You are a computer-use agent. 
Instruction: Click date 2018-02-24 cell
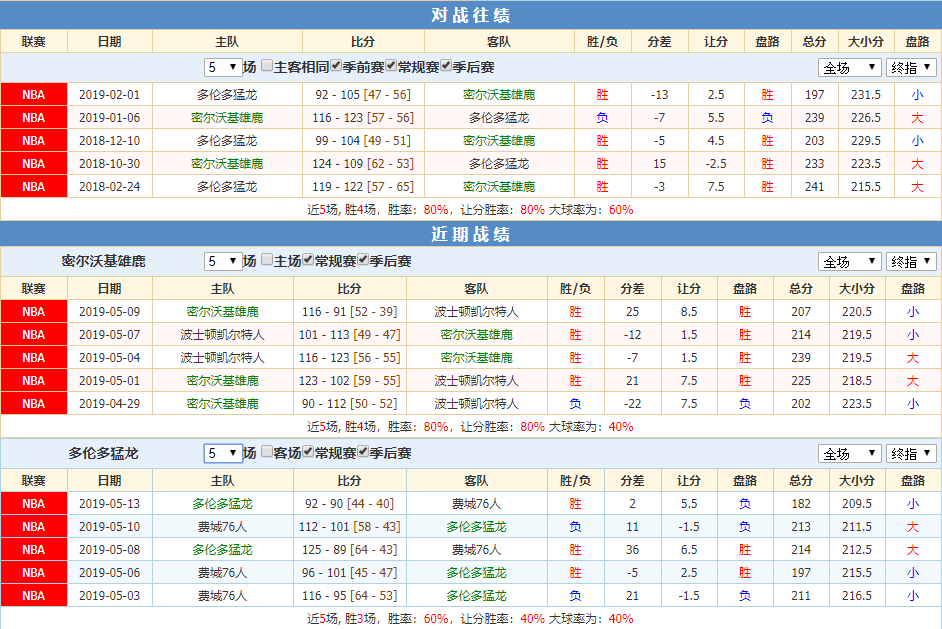(x=109, y=187)
